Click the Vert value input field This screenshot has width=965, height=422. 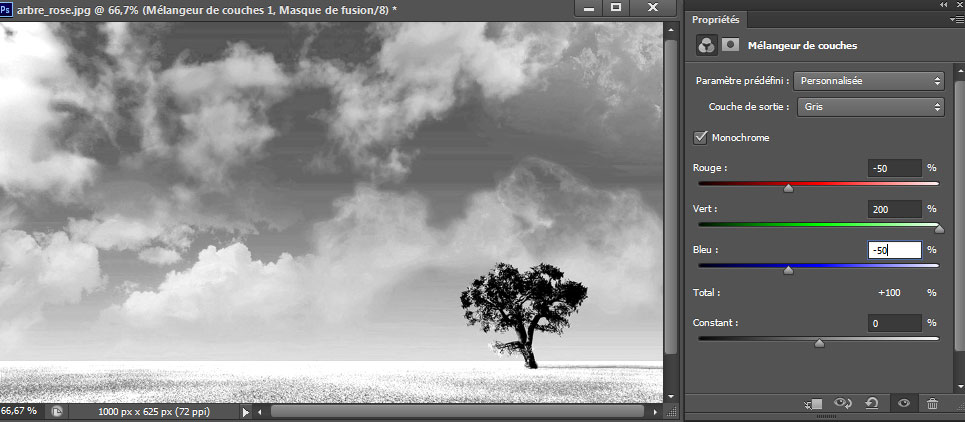pyautogui.click(x=893, y=209)
